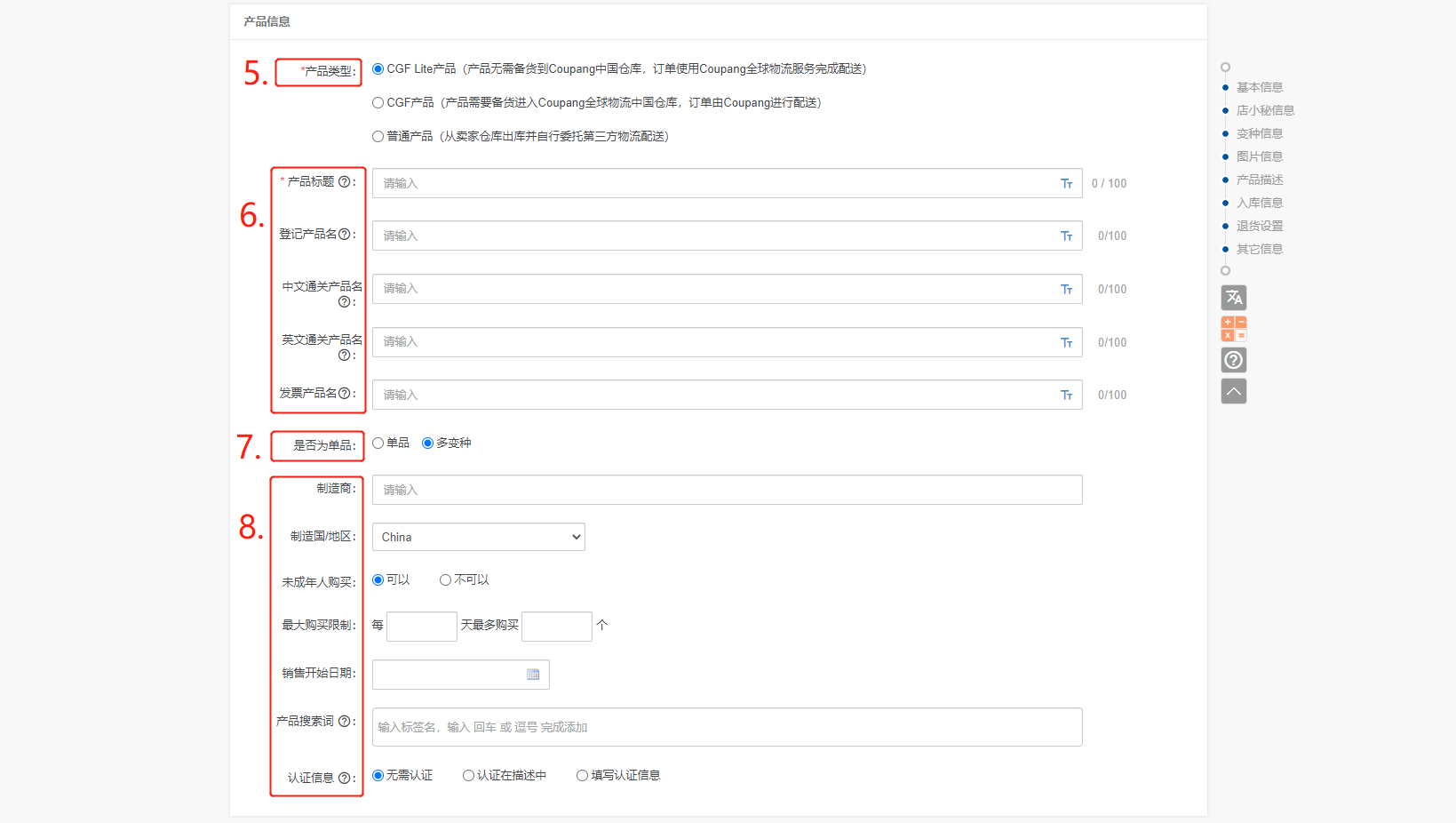The image size is (1456, 823).
Task: Jump to 店小秘信息 section in sidebar
Action: 1265,110
